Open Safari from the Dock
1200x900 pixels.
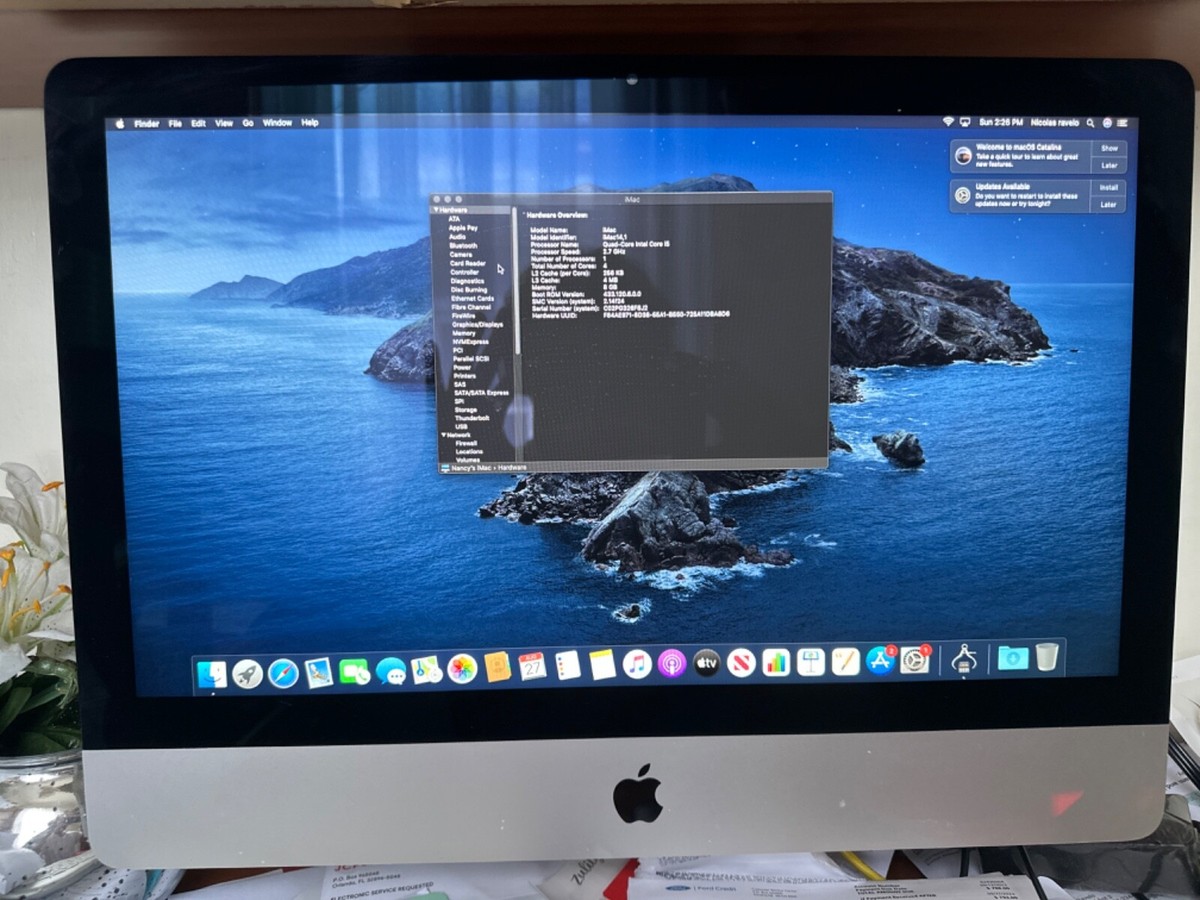pos(283,672)
